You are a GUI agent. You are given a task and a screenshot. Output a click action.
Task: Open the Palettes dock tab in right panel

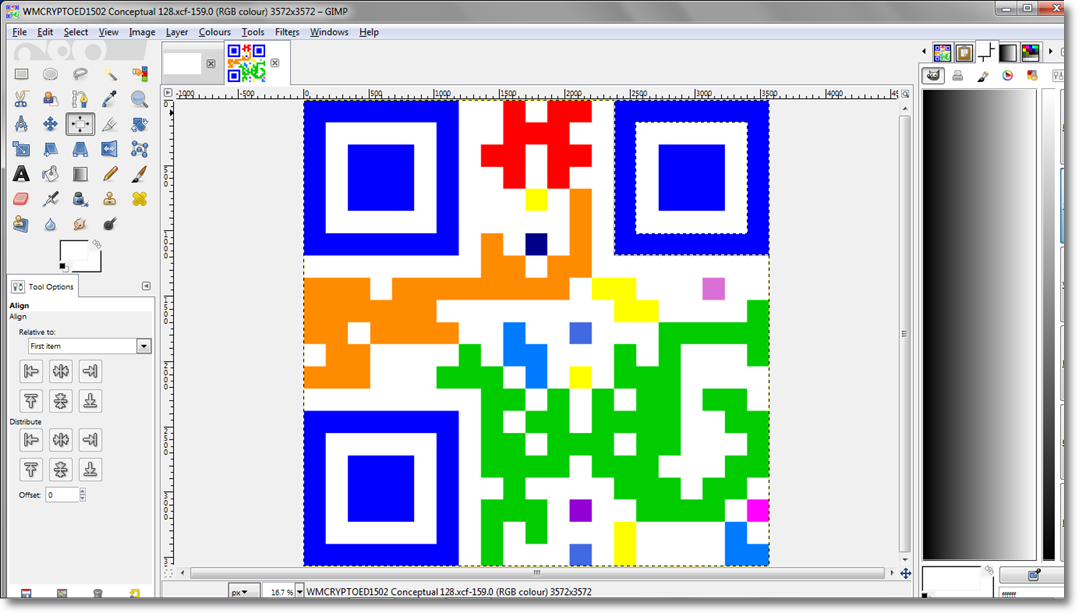tap(1030, 52)
